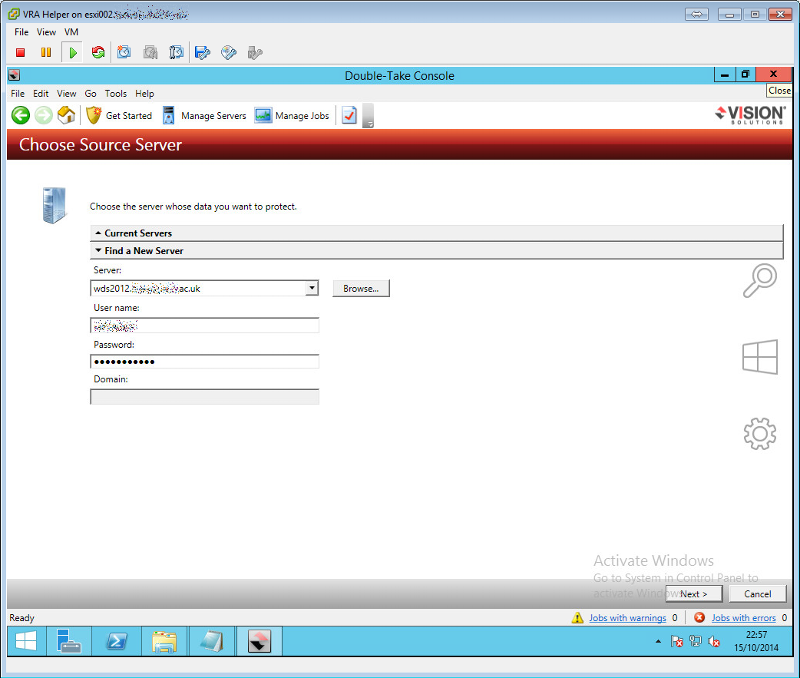Open the Jobs with errors link

click(743, 618)
